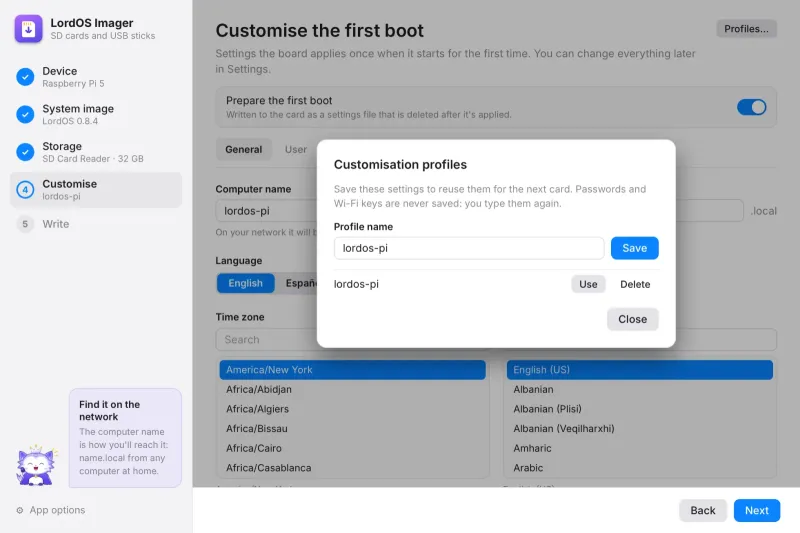Switch to the General tab
Image resolution: width=800 pixels, height=533 pixels.
[243, 149]
